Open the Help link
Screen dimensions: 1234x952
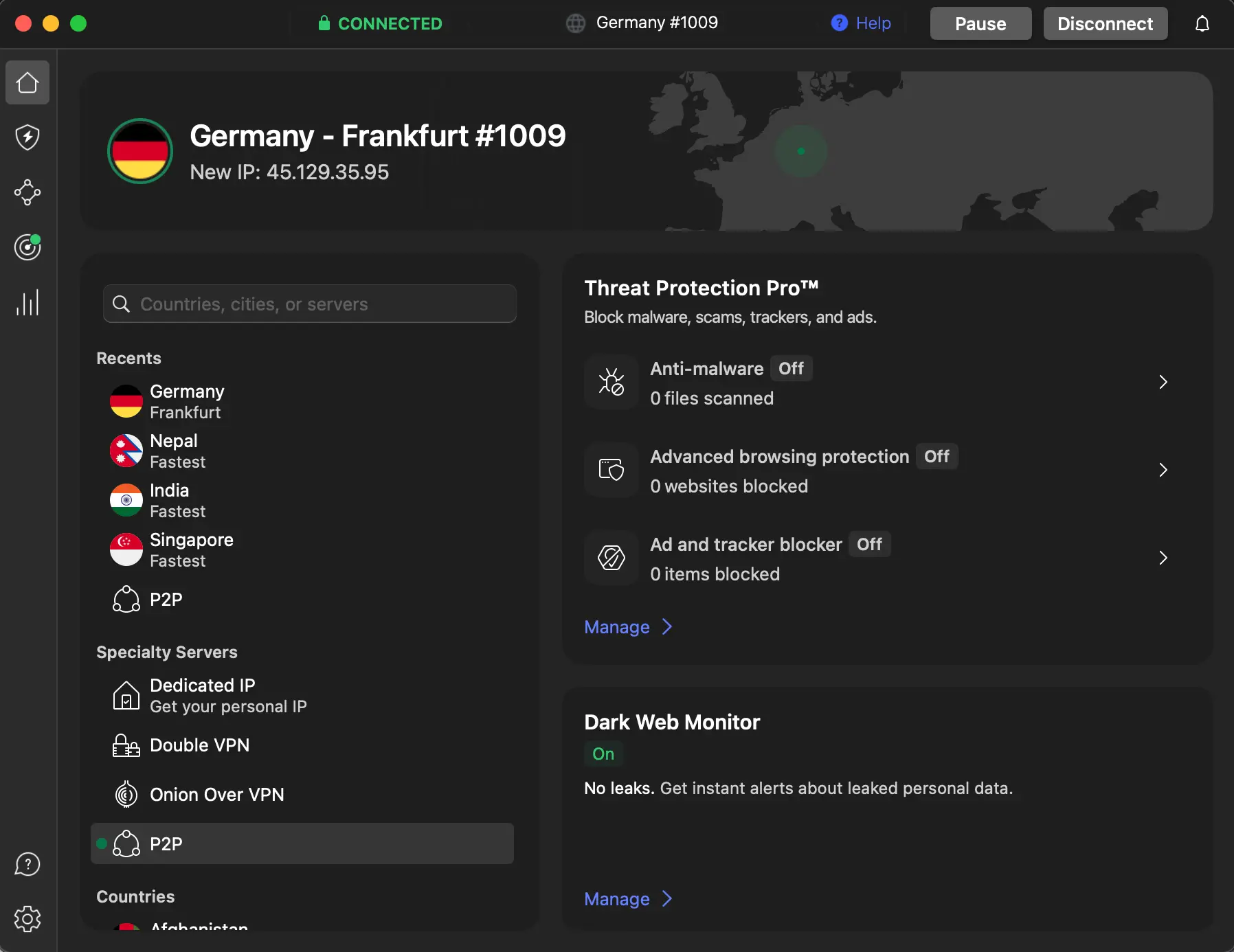coord(873,23)
